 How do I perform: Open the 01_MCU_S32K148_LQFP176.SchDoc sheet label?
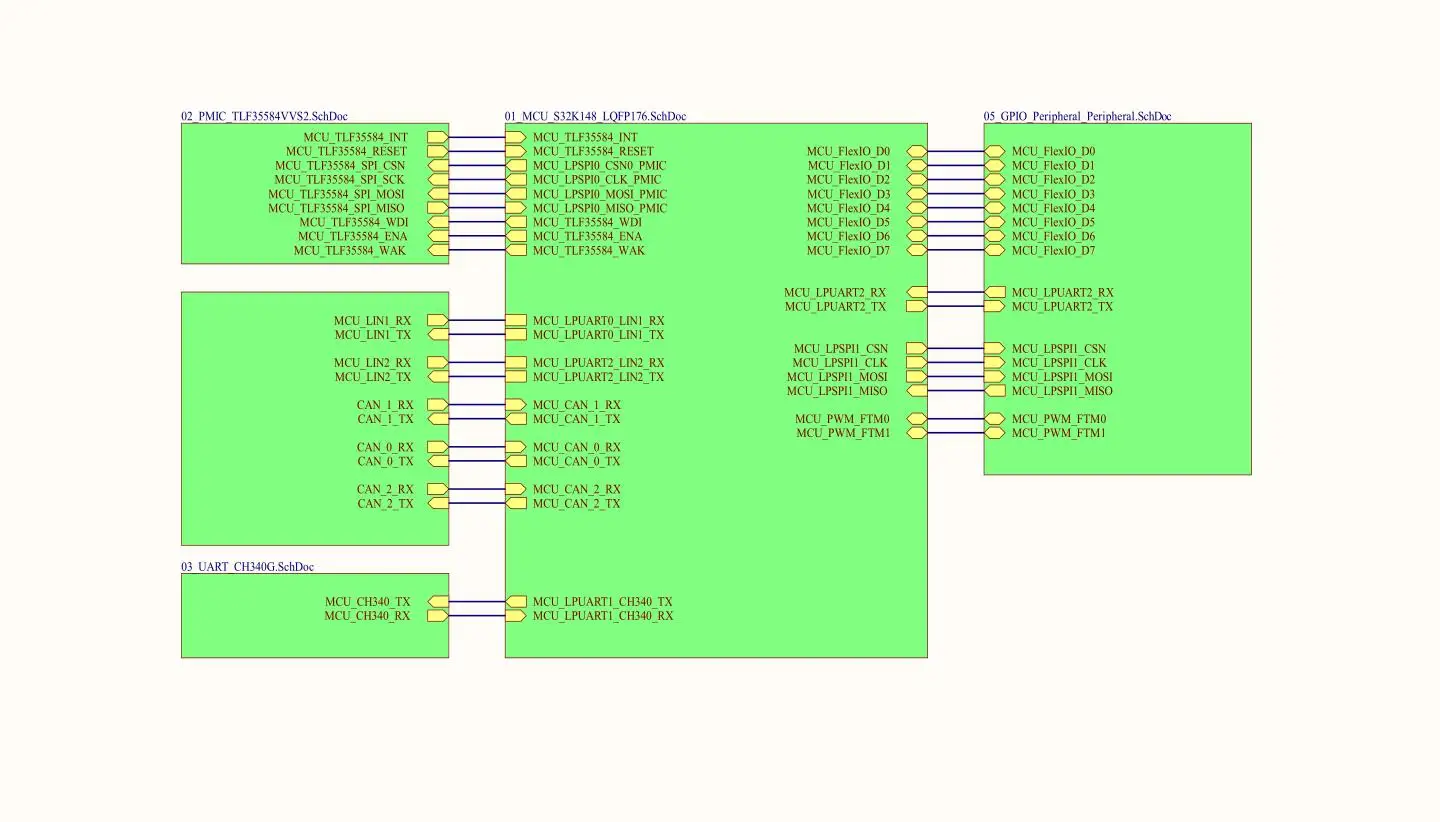click(595, 117)
